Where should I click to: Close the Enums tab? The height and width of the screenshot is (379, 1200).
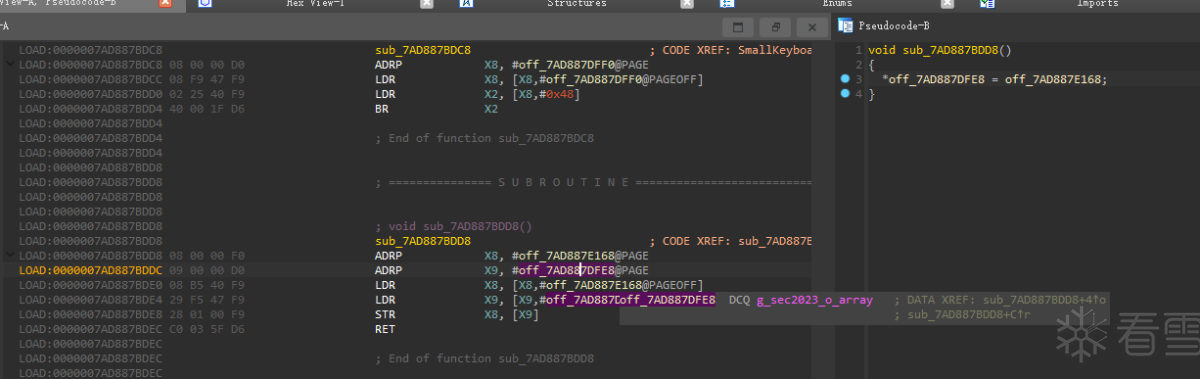[947, 4]
